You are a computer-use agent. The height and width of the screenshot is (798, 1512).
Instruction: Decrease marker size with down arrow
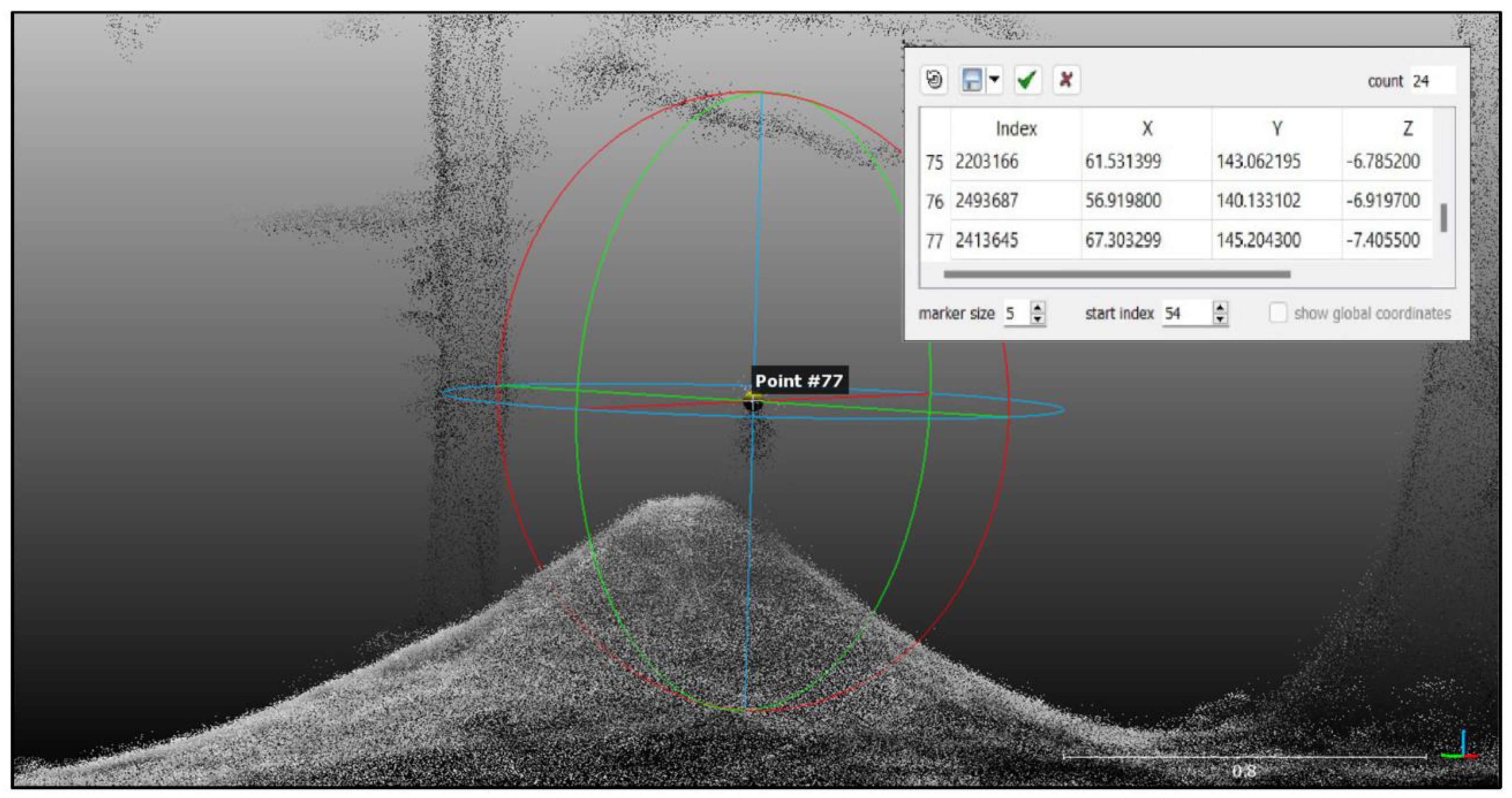click(1038, 318)
